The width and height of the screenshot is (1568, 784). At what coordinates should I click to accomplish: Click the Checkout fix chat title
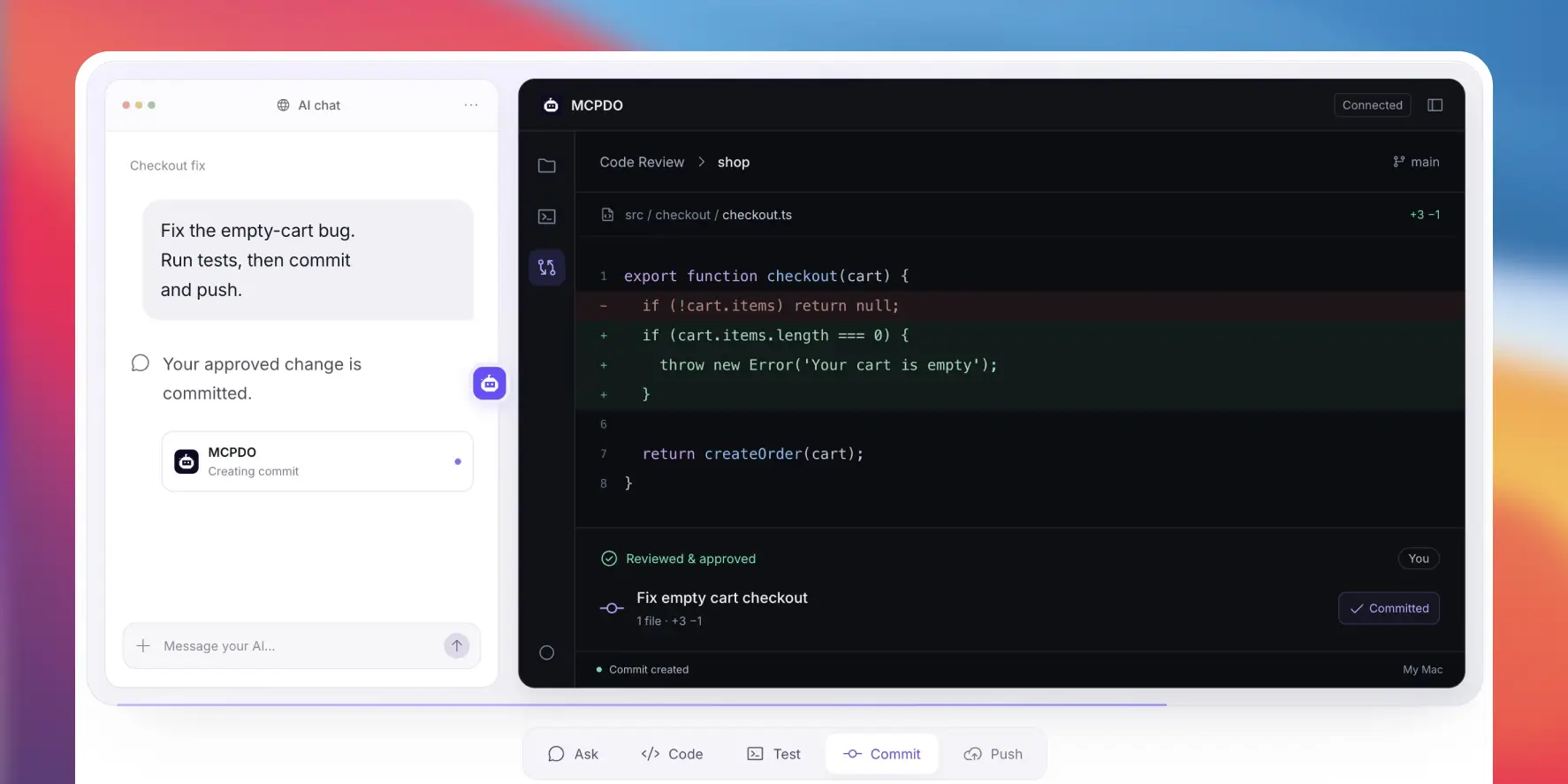coord(168,165)
